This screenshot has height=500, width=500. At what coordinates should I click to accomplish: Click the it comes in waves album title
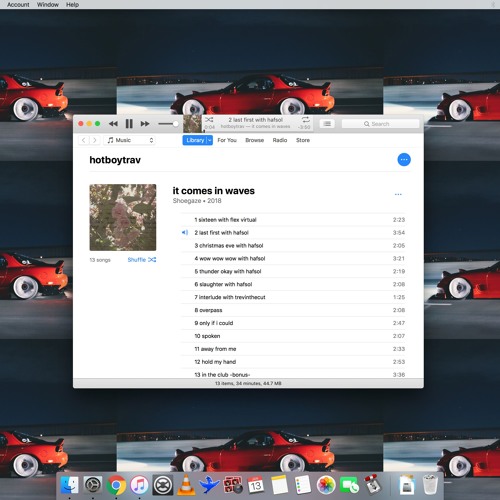point(214,191)
